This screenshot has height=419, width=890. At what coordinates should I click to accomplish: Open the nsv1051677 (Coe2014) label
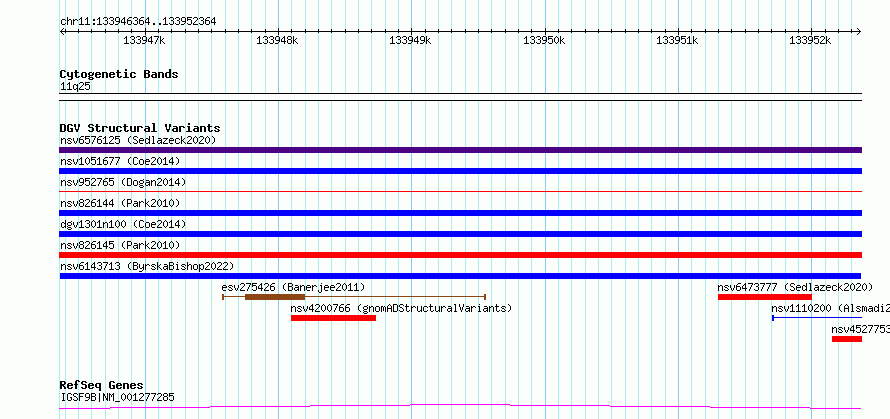click(x=120, y=161)
